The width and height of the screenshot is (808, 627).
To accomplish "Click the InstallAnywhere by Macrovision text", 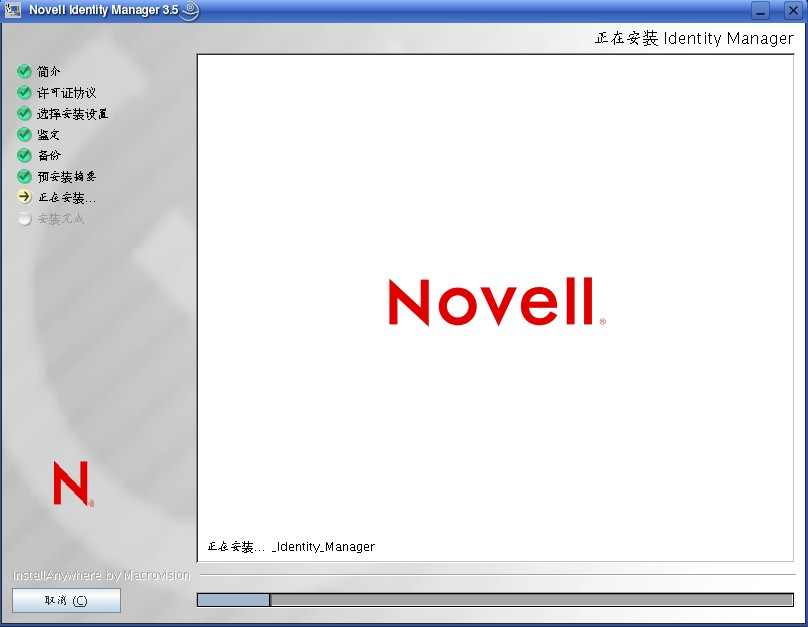I will coord(94,576).
